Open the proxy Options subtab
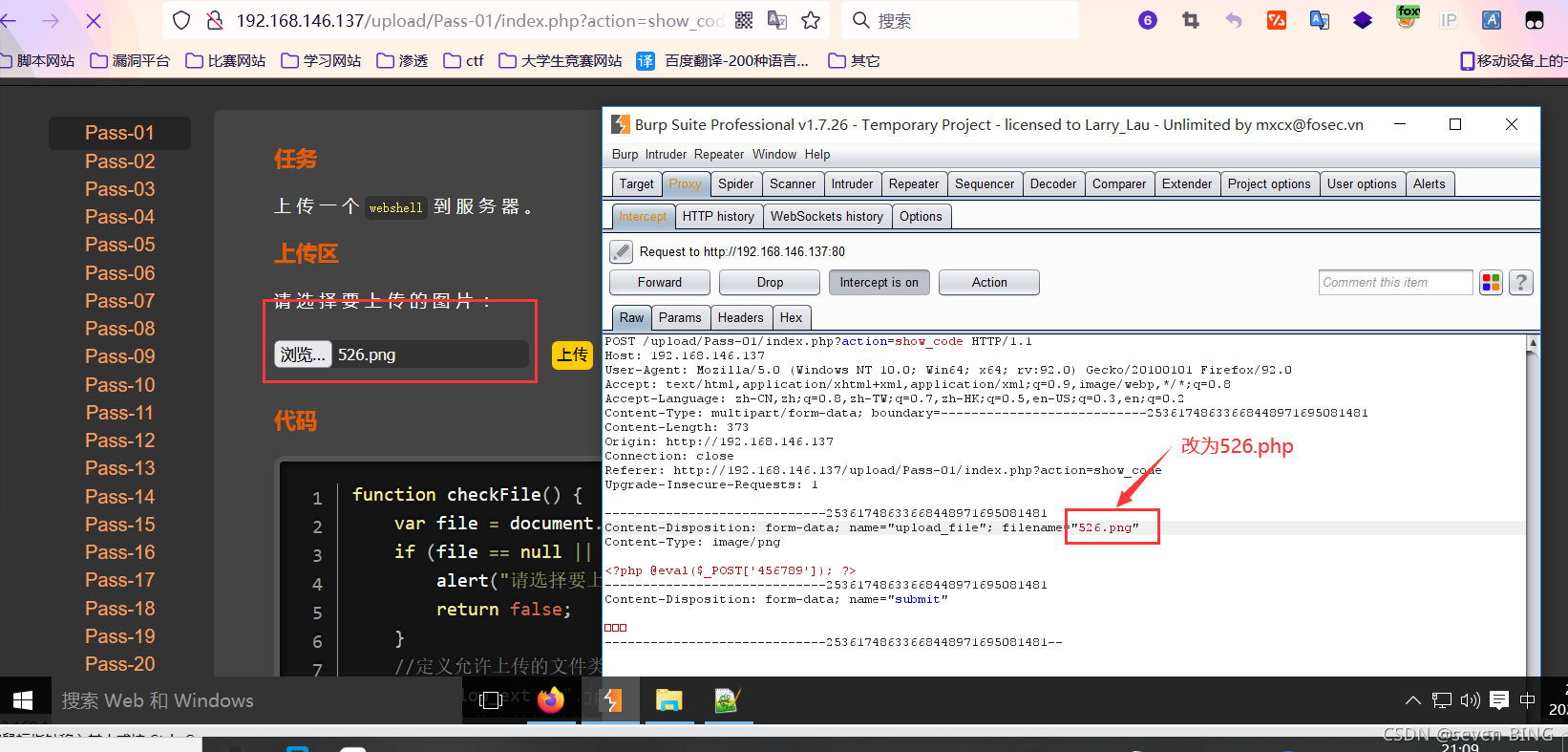 921,216
